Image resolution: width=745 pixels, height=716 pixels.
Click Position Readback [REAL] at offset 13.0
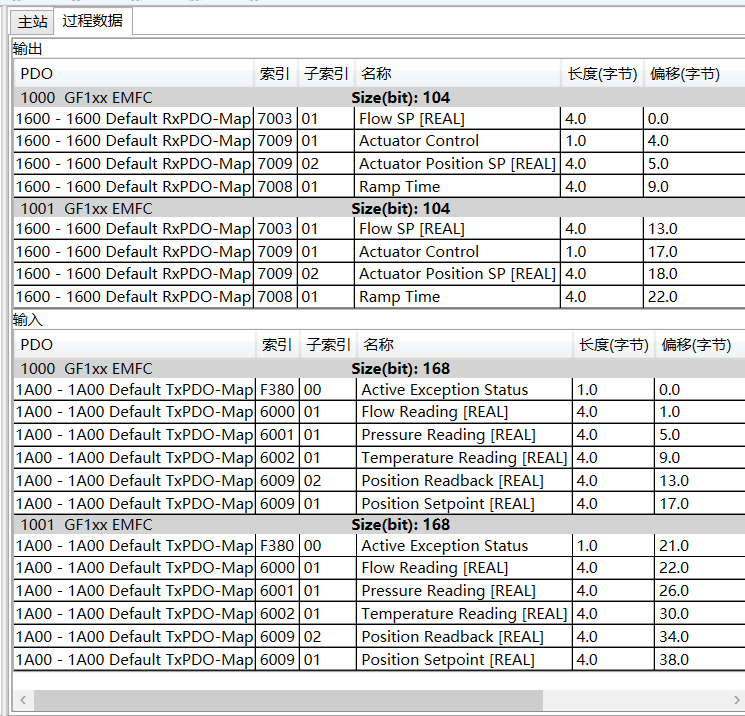(452, 481)
